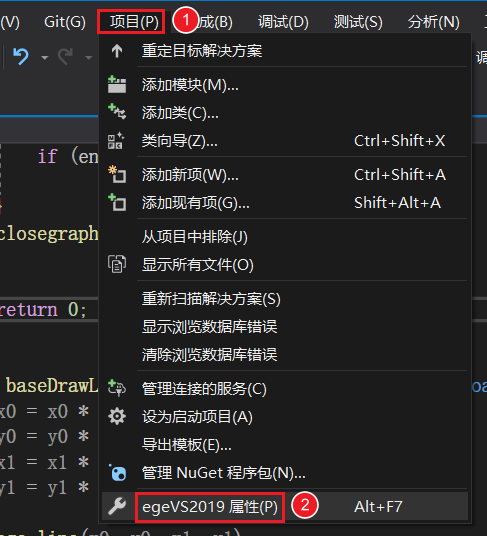Click 'return 0;' line in code editor

(x=43, y=310)
